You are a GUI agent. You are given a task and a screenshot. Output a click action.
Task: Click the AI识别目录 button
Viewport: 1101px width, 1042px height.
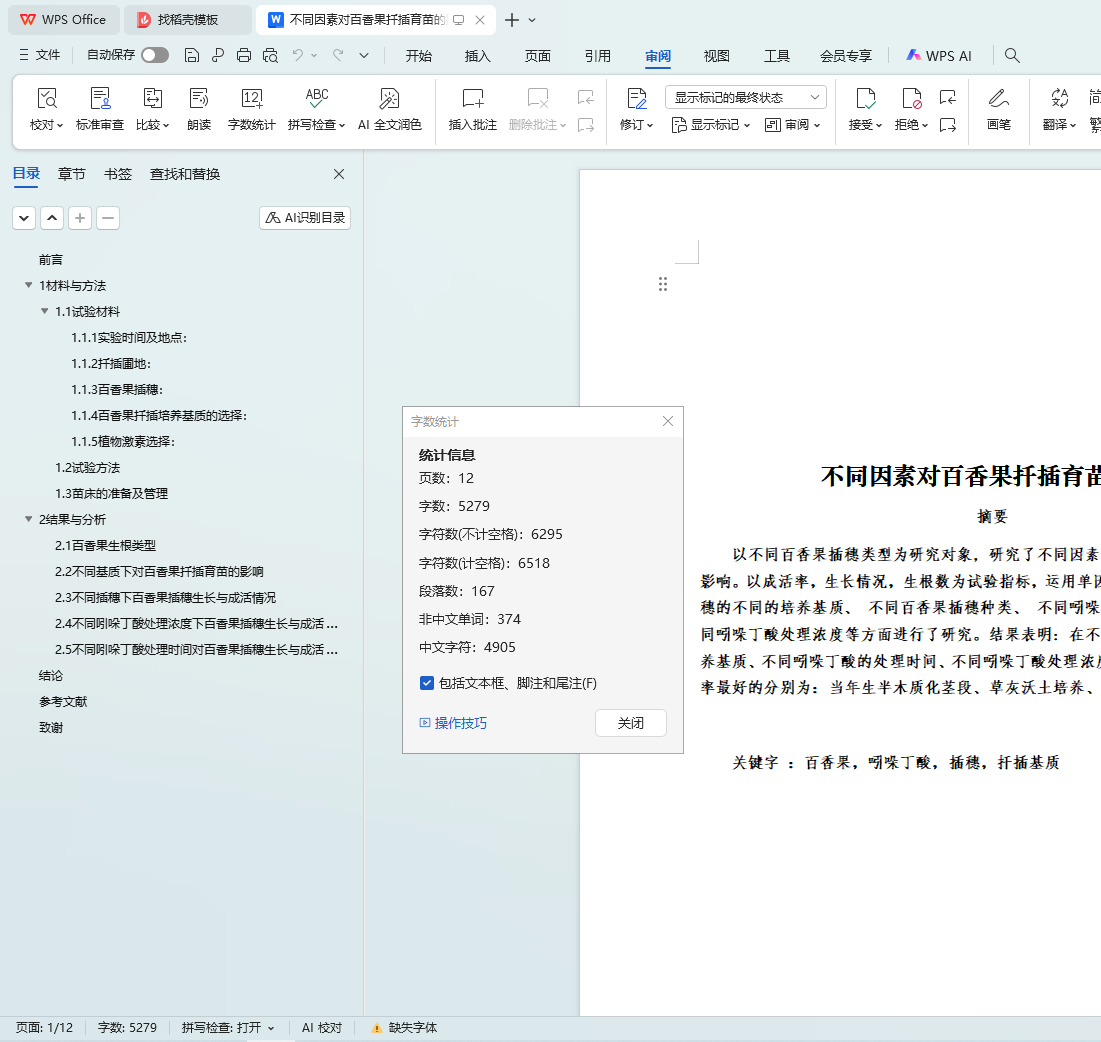pos(305,218)
